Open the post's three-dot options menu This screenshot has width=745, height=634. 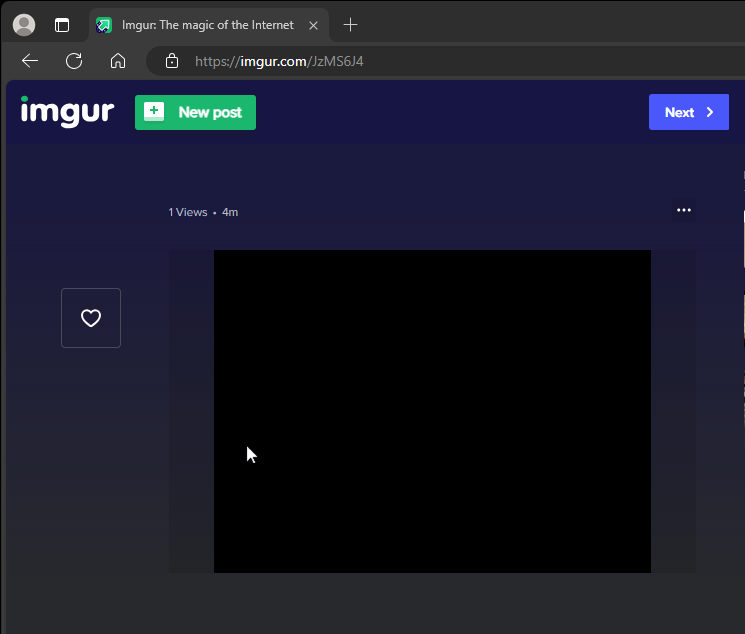point(684,210)
